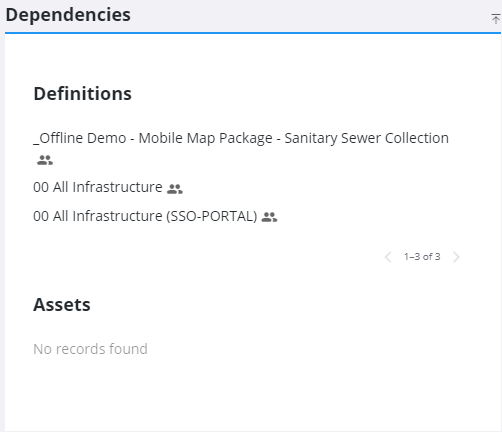
Task: Click the group icon beside 00 All Infrastructure
Action: pos(175,189)
